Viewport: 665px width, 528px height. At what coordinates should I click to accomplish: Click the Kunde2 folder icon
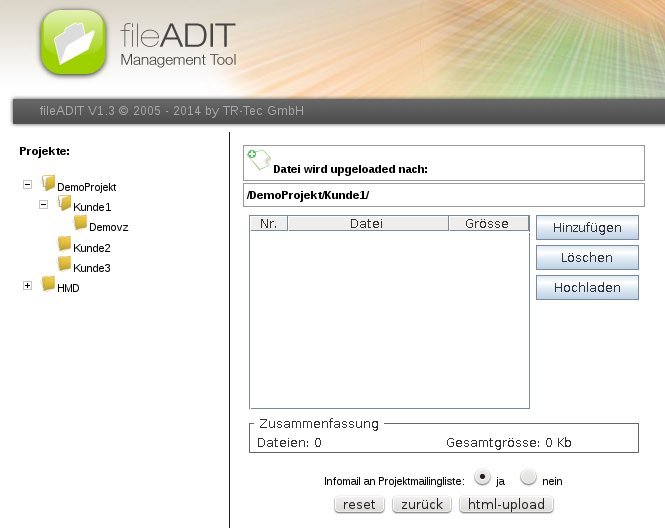click(65, 245)
